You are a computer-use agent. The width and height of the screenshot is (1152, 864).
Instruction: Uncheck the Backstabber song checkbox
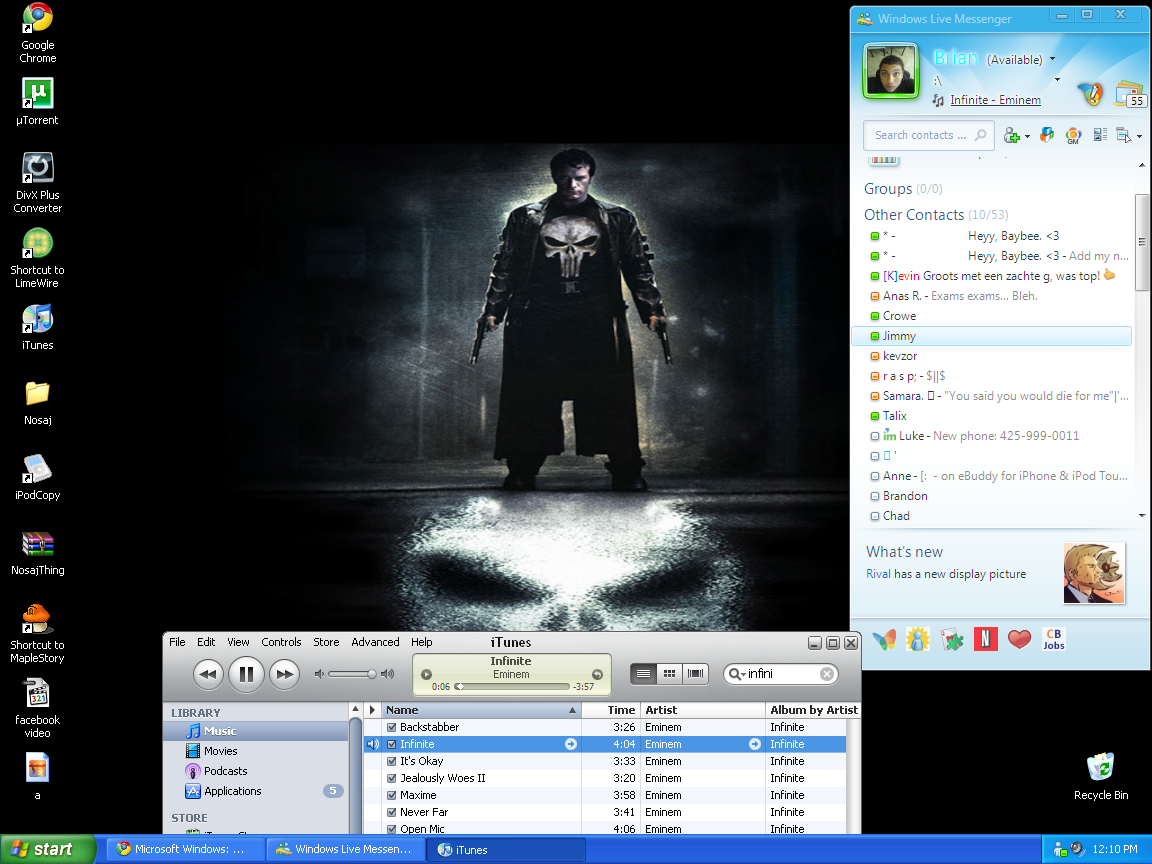392,727
